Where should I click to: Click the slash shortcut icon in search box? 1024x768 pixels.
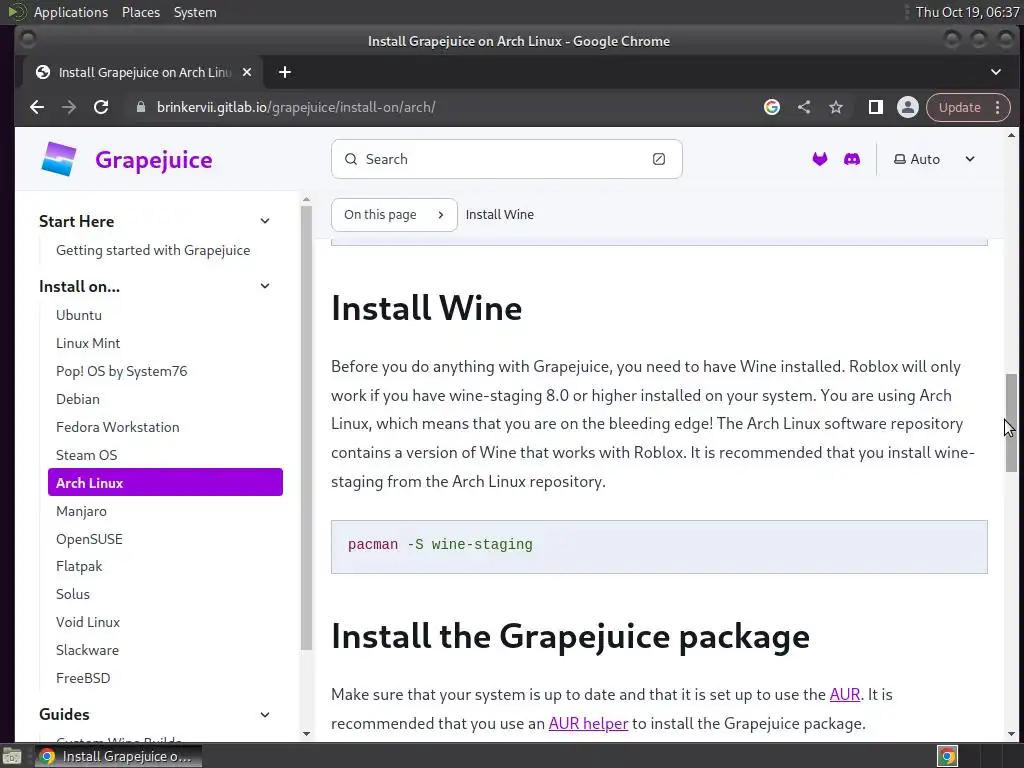pos(659,159)
